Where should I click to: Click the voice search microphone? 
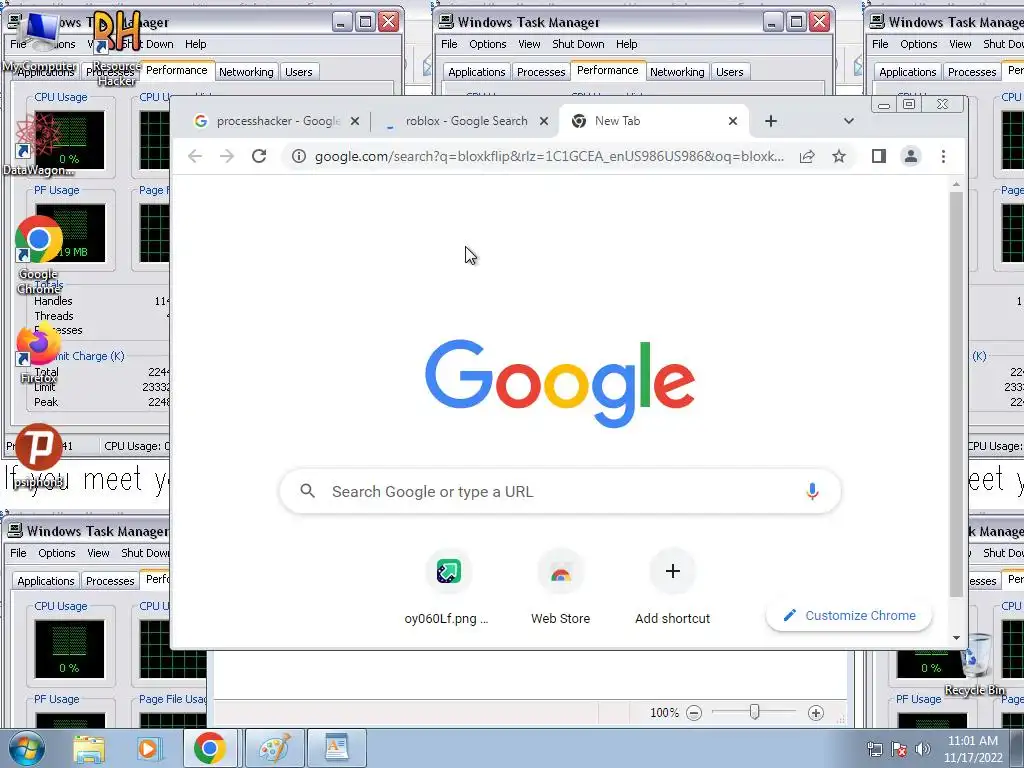[x=812, y=491]
